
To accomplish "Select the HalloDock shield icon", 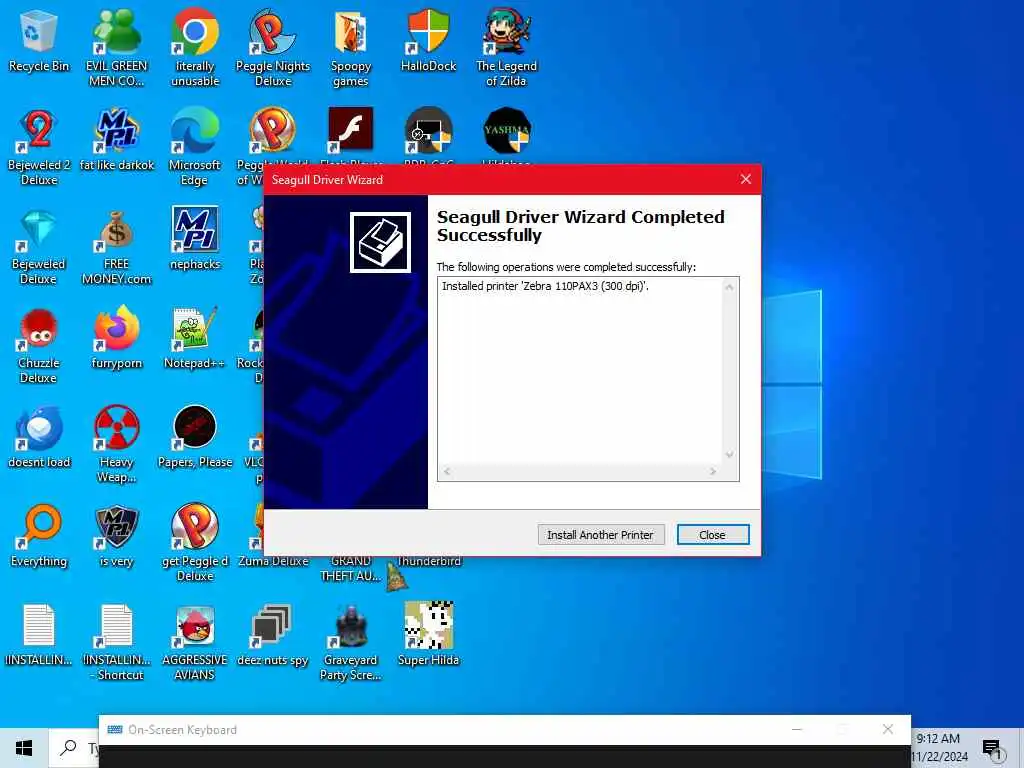I will (x=428, y=40).
